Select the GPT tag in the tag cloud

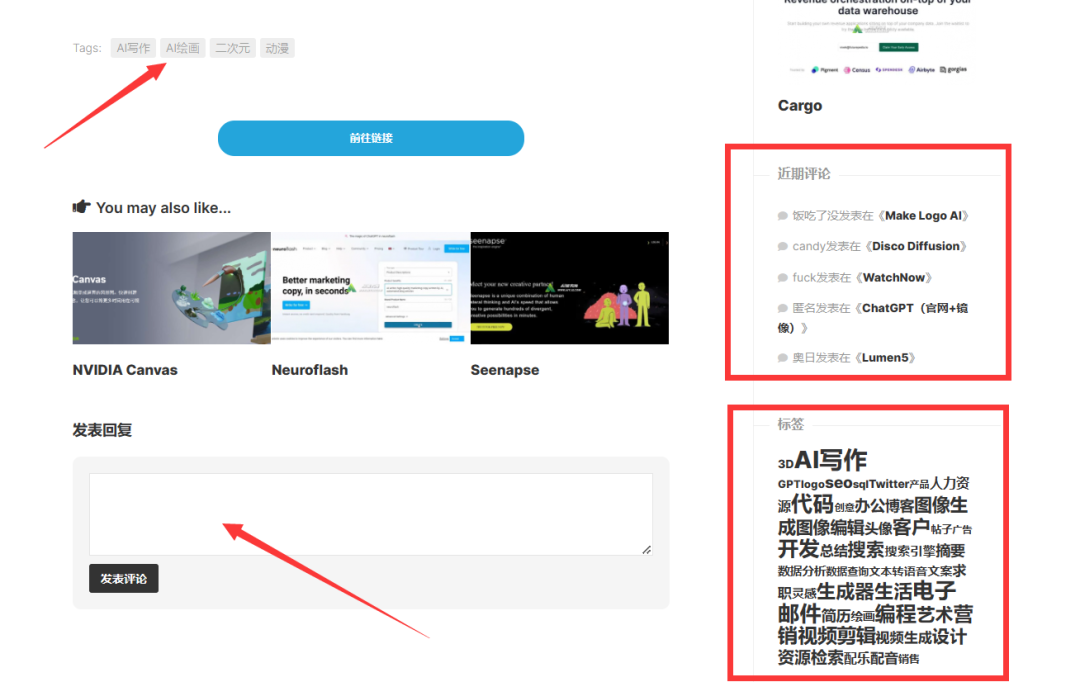(789, 484)
